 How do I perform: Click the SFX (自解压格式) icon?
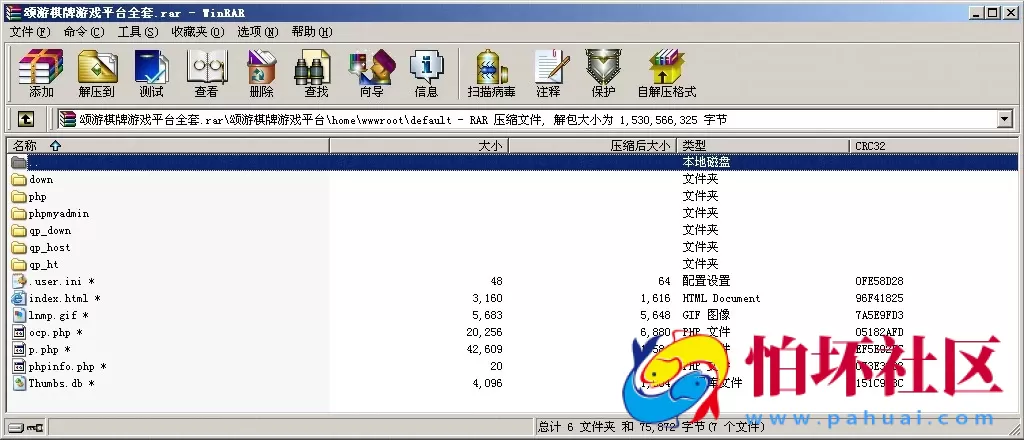pyautogui.click(x=667, y=73)
